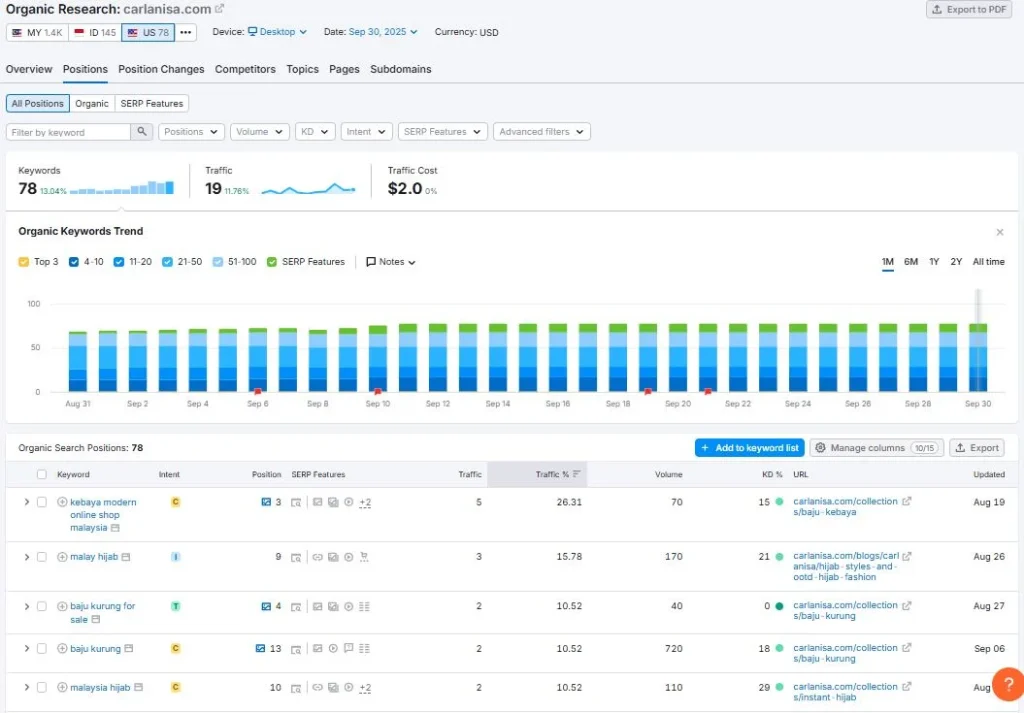Click the more databases ellipsis button
The height and width of the screenshot is (713, 1024).
[x=185, y=32]
